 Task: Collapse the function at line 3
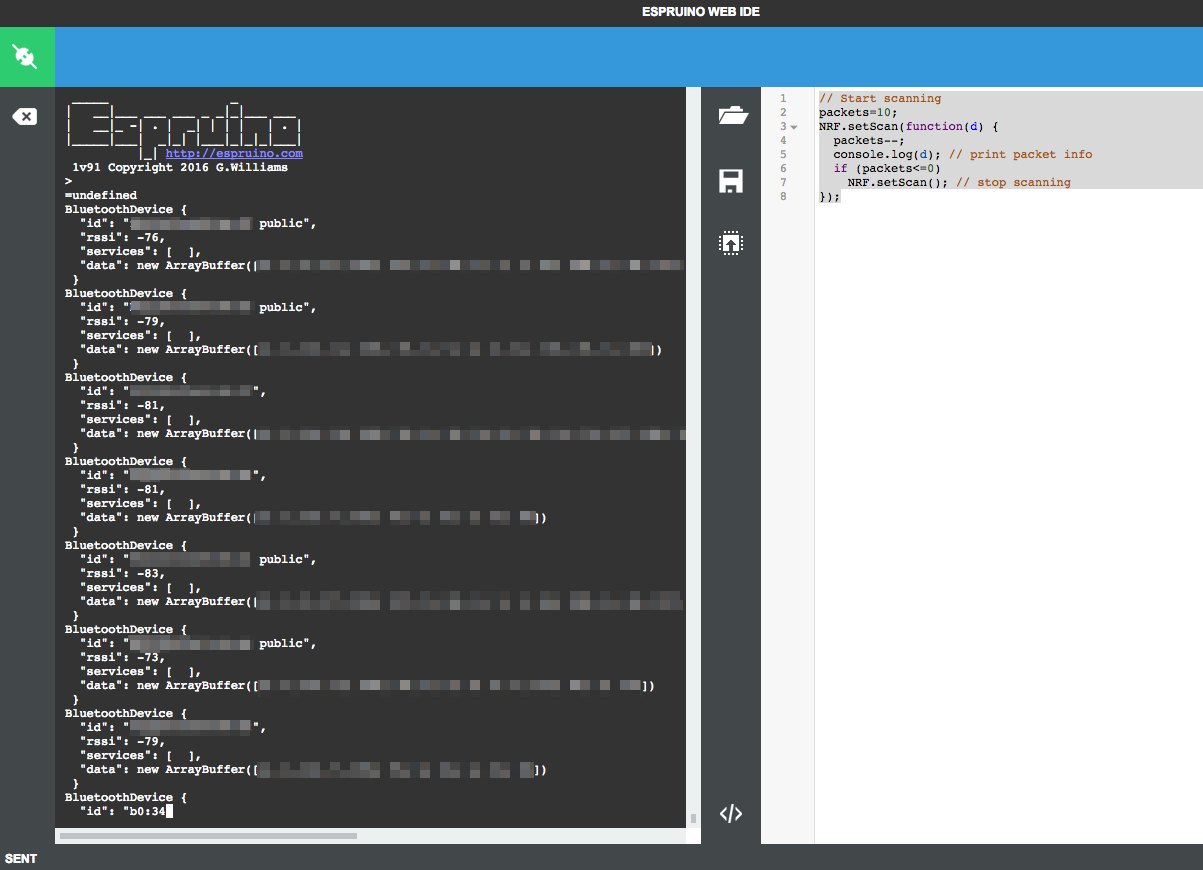794,127
